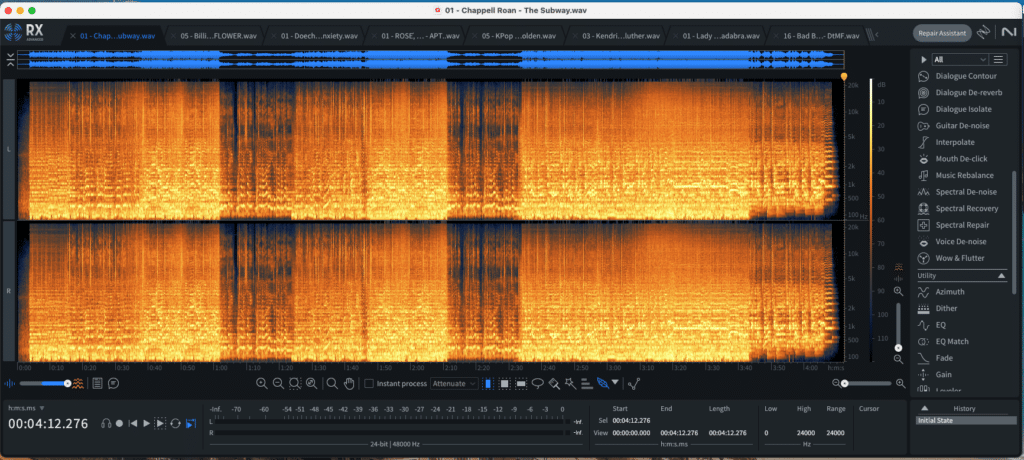Viewport: 1024px width, 460px height.
Task: Toggle right channel R selector
Action: 8,289
